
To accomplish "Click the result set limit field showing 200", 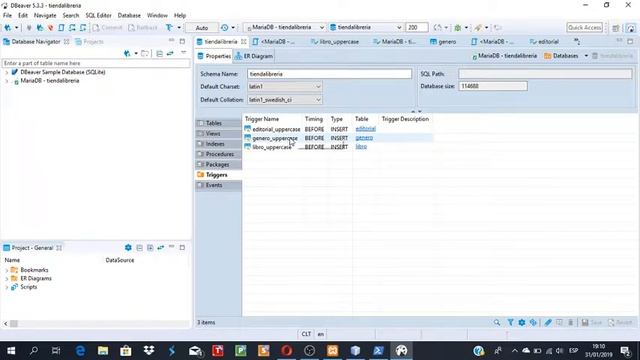I will [416, 27].
